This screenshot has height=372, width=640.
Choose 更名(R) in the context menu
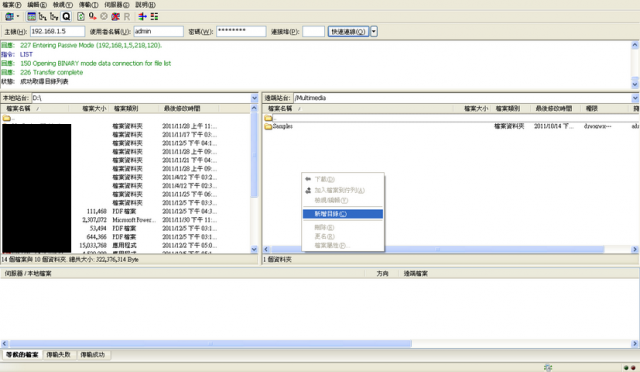pyautogui.click(x=342, y=236)
